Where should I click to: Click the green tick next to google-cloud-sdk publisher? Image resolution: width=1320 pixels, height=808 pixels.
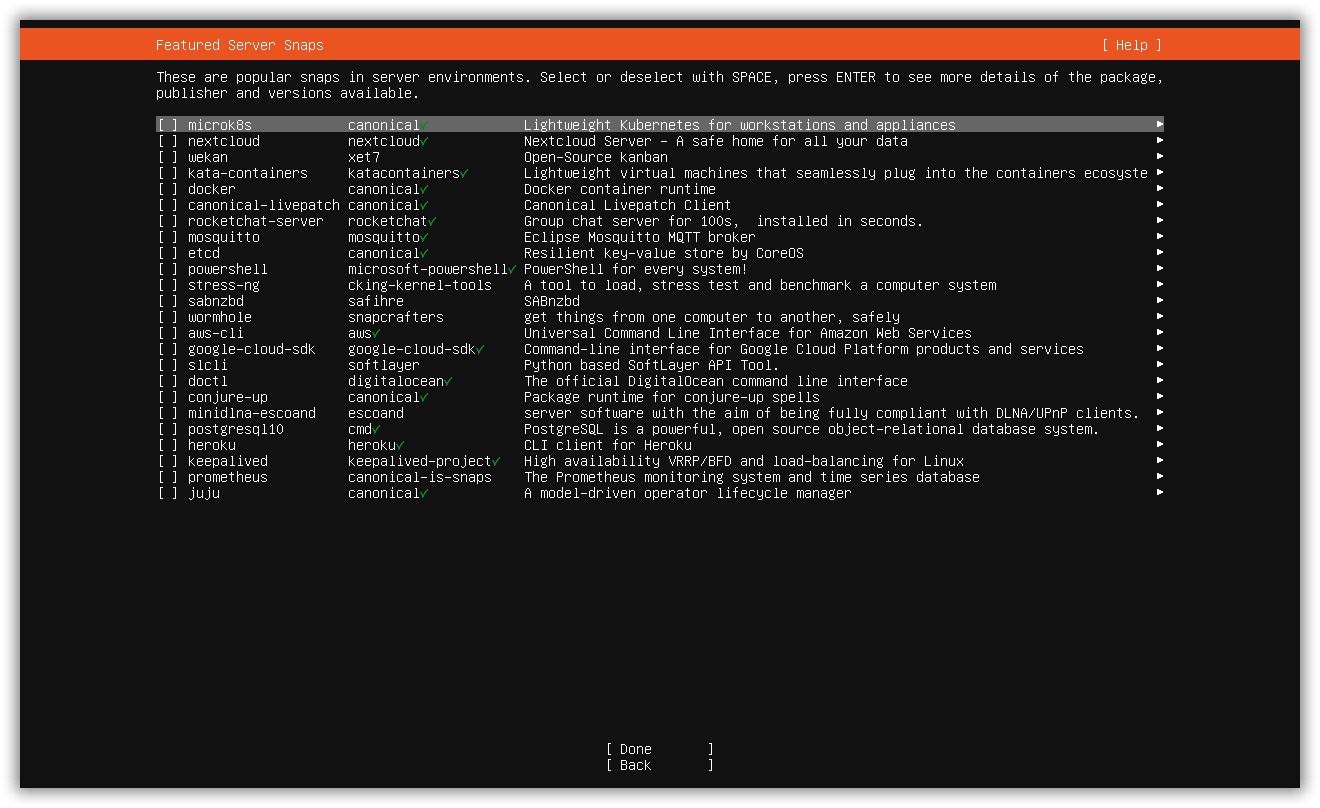[x=480, y=349]
